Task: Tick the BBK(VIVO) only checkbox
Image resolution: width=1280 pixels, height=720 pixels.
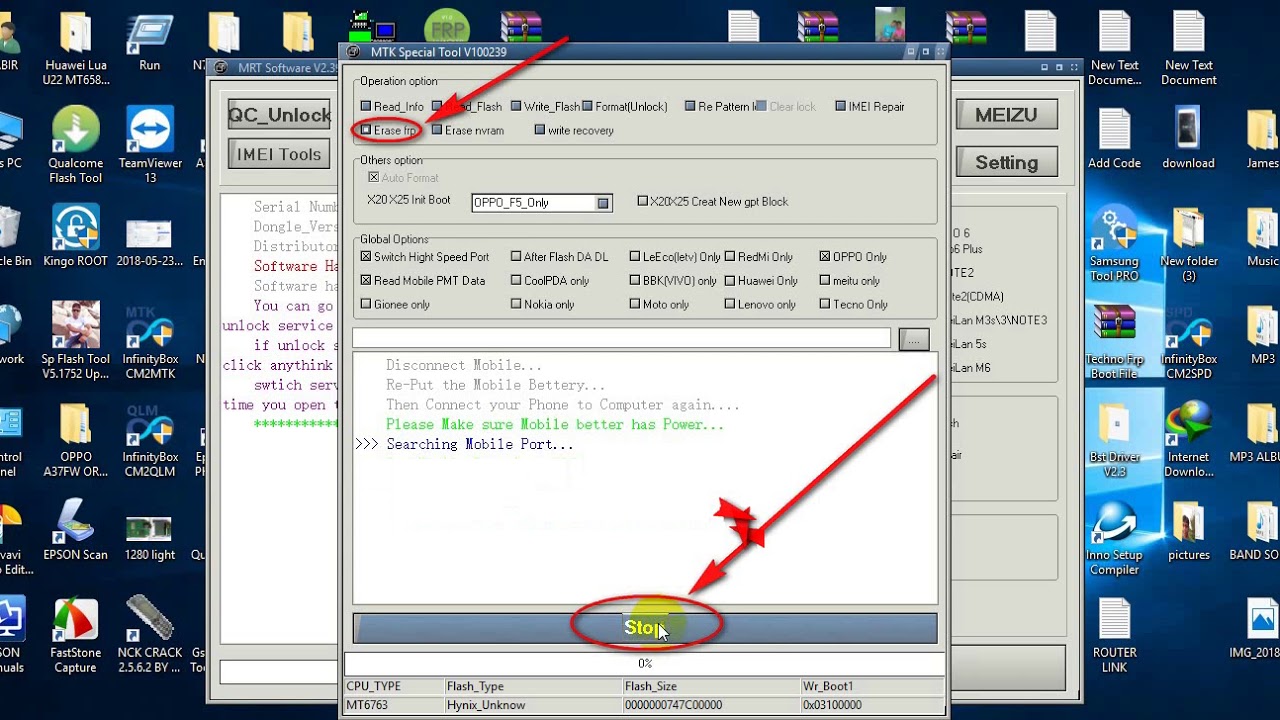Action: click(x=635, y=281)
